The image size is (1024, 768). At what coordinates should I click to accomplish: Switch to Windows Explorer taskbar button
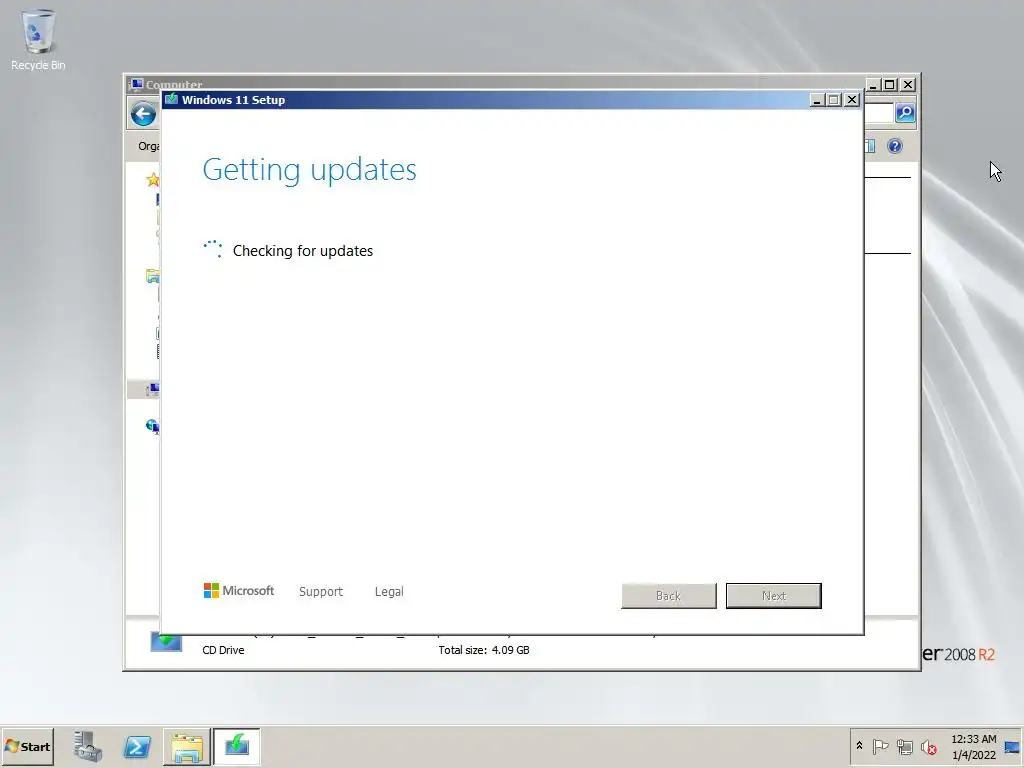tap(187, 746)
